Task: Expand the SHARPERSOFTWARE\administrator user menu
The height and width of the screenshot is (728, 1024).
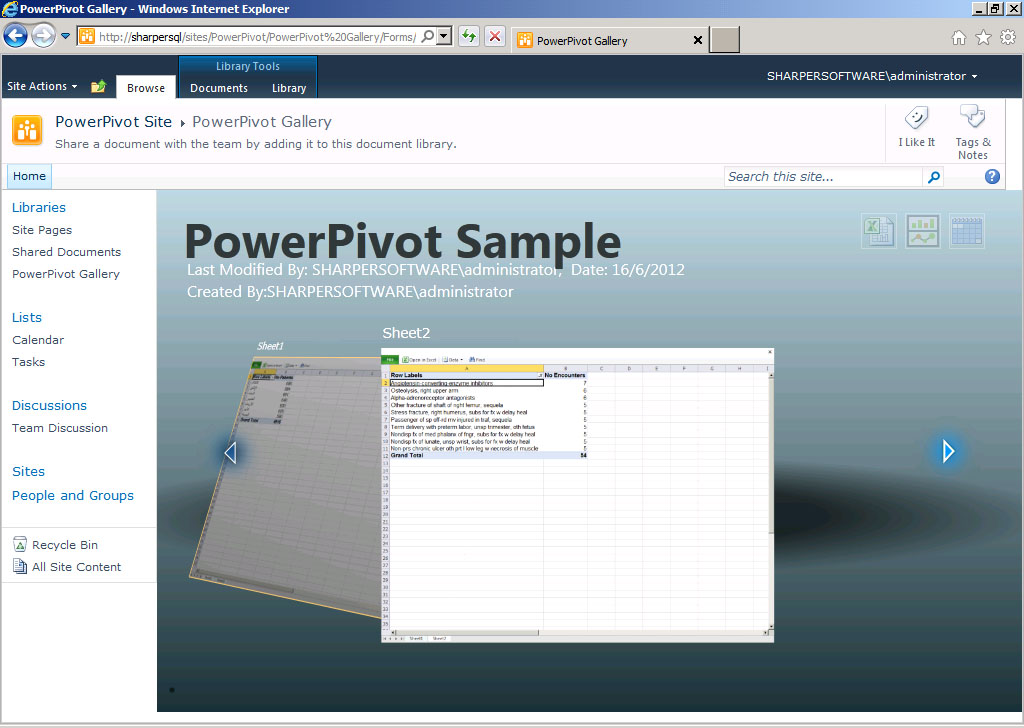Action: pos(872,76)
